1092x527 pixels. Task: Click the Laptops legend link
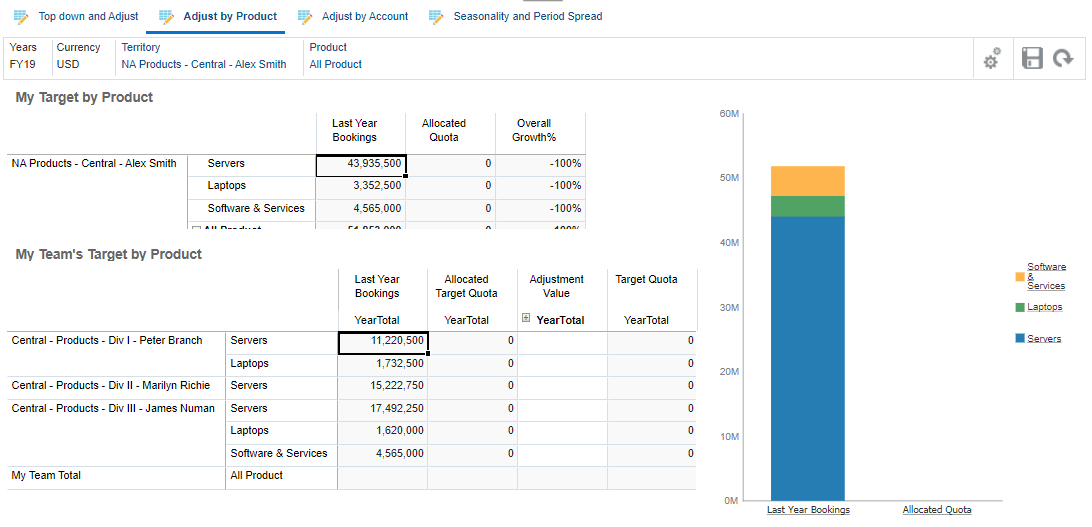click(x=1044, y=307)
